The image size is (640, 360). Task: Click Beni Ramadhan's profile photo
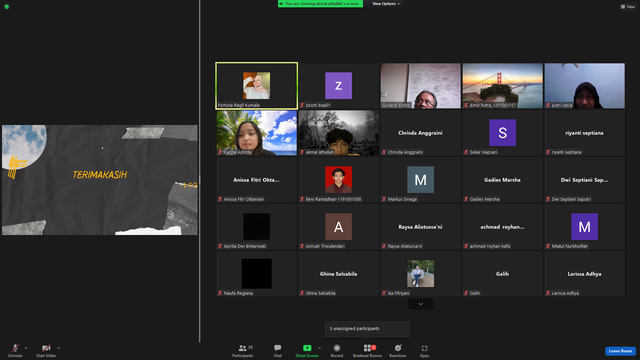(338, 180)
